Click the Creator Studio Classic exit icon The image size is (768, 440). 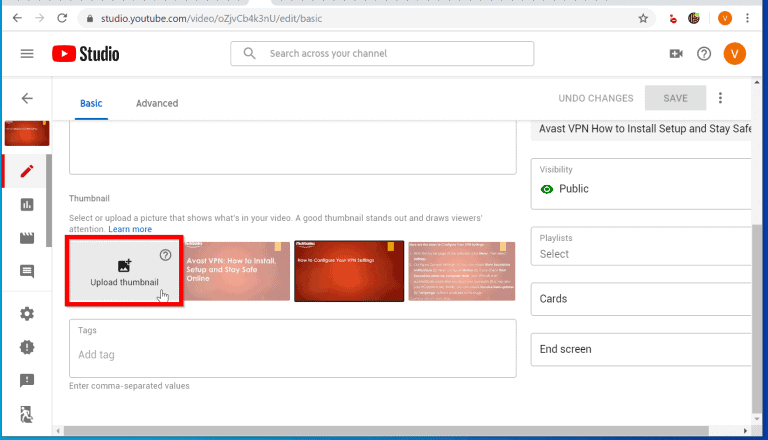(27, 414)
